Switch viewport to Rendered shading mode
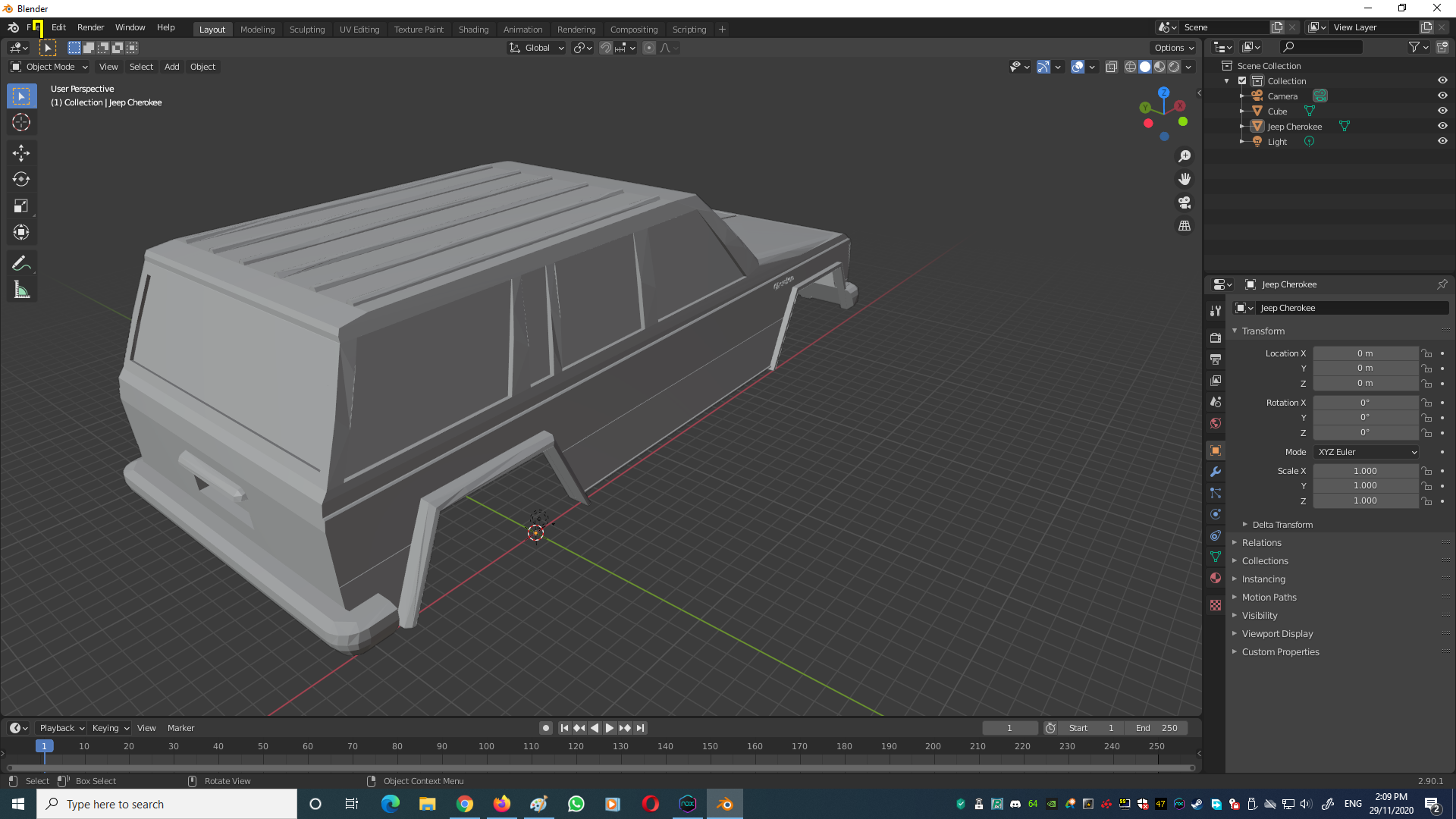 (x=1174, y=67)
